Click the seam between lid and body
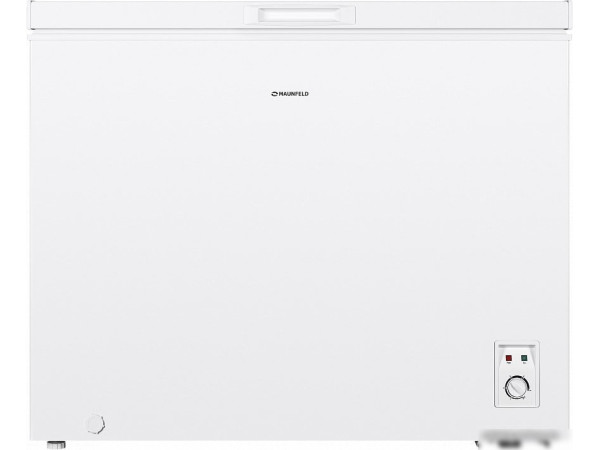 150,29
